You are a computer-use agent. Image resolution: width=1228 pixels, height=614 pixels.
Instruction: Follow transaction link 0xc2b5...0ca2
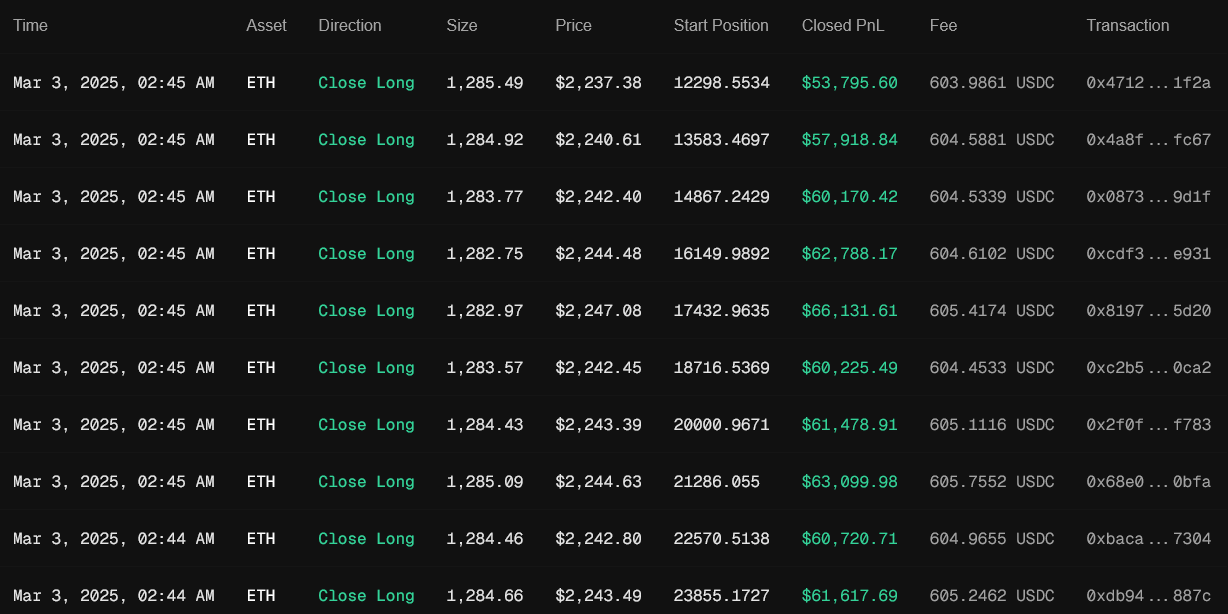point(1148,368)
